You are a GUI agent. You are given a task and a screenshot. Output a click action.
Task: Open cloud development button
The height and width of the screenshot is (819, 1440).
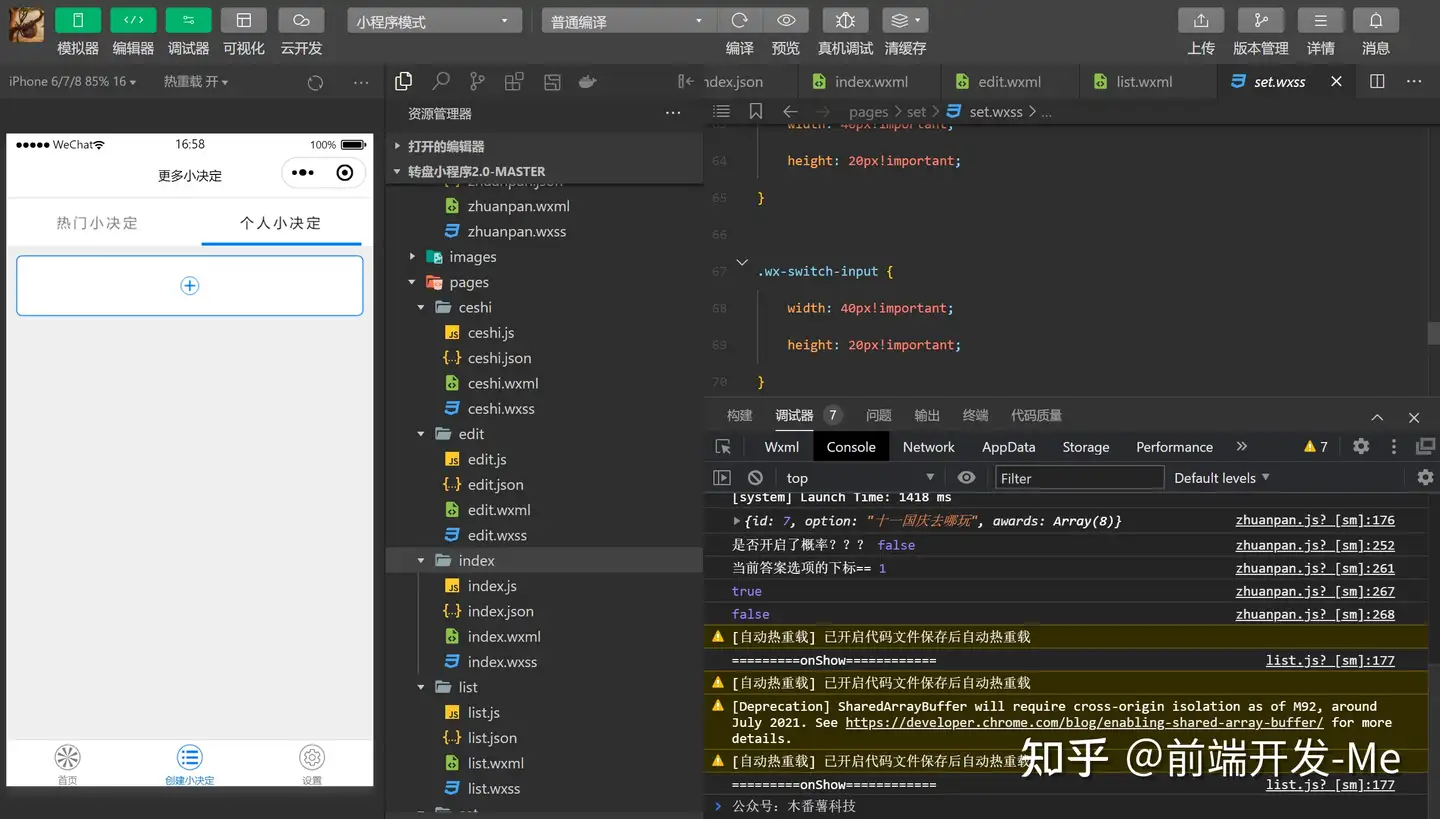coord(301,21)
